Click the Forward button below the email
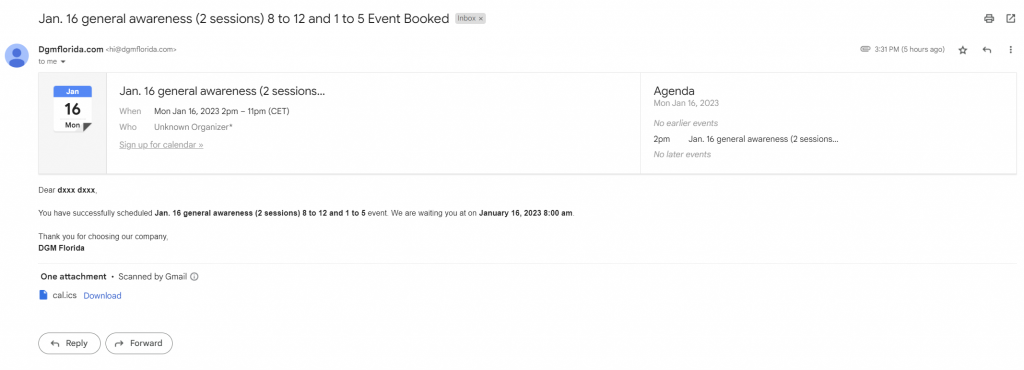1024x370 pixels. [138, 343]
